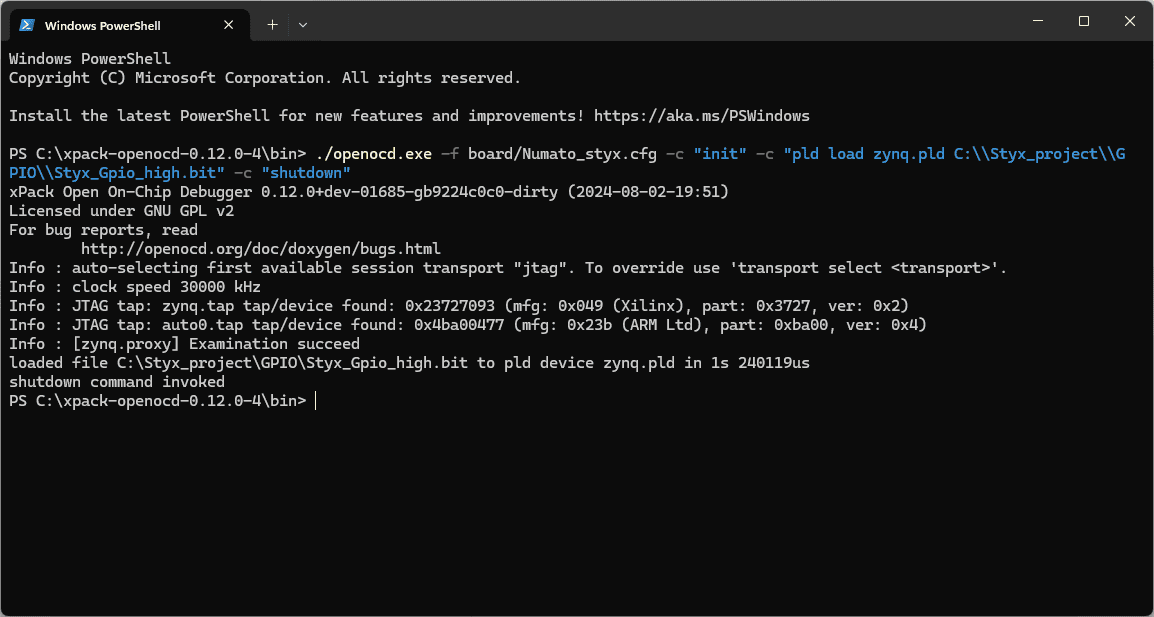The width and height of the screenshot is (1154, 617).
Task: Click the "init" argument in the command
Action: pyautogui.click(x=719, y=154)
